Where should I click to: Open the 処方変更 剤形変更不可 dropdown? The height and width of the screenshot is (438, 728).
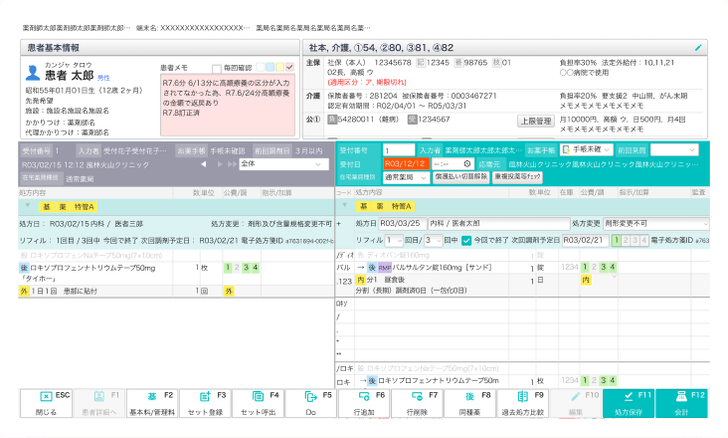coord(656,224)
